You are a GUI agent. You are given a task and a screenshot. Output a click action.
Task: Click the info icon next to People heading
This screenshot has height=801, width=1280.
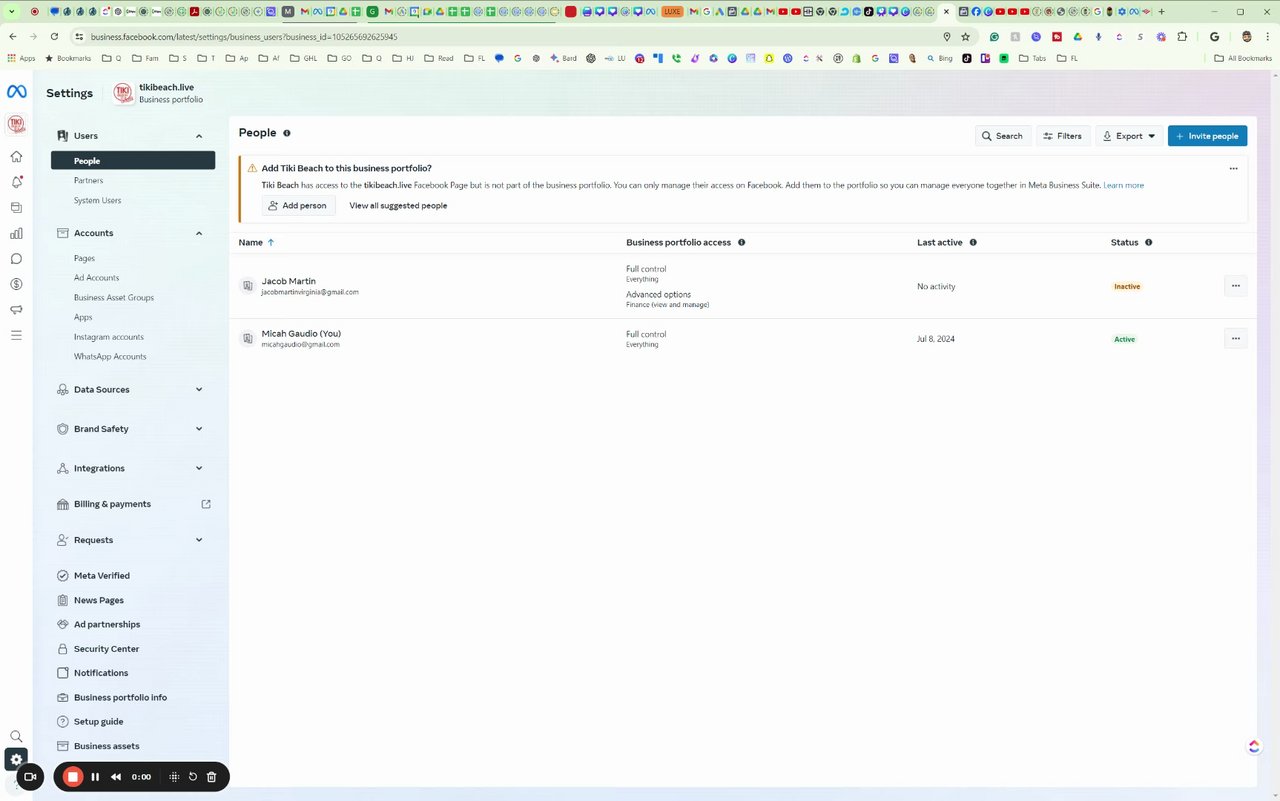click(x=287, y=133)
